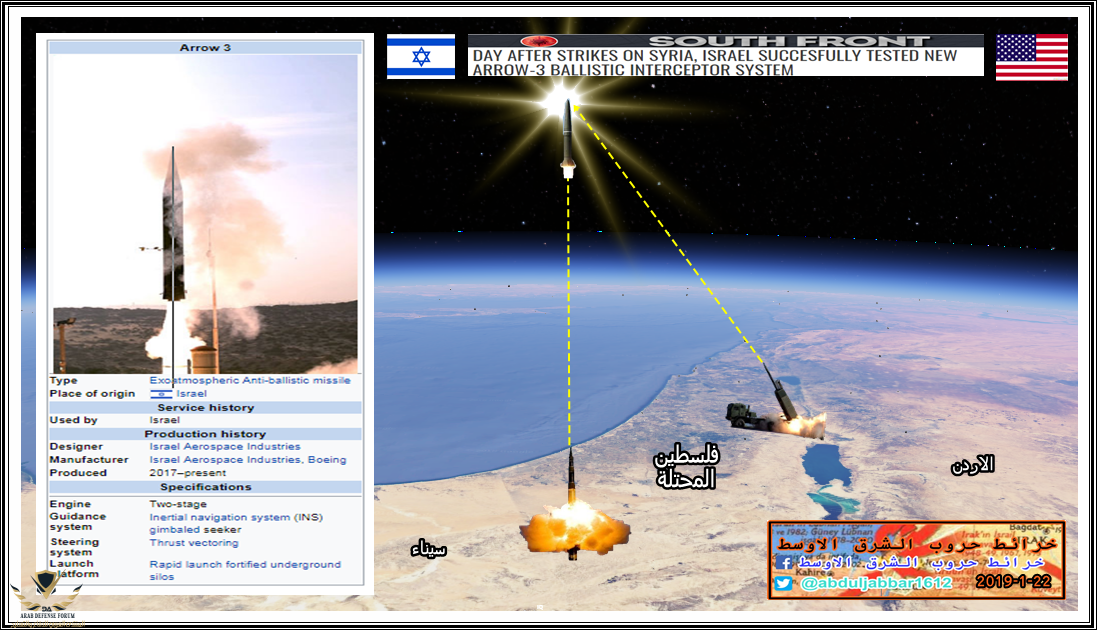This screenshot has width=1097, height=630.
Task: Click the red South Front emblem
Action: [539, 41]
